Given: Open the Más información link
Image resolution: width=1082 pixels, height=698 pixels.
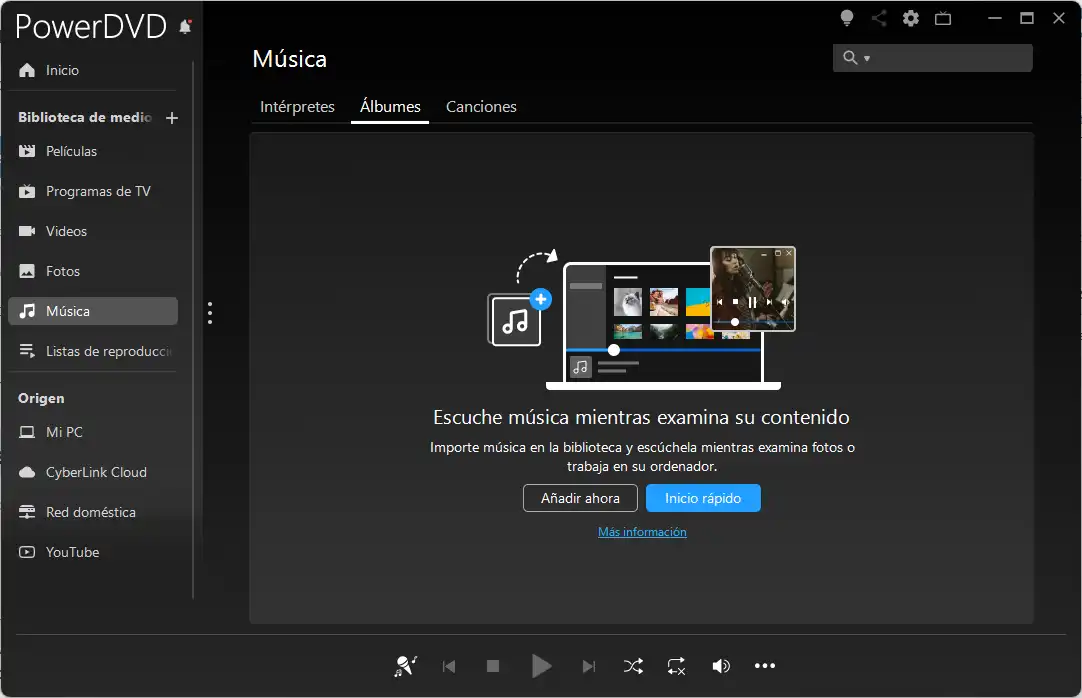Looking at the screenshot, I should 642,532.
